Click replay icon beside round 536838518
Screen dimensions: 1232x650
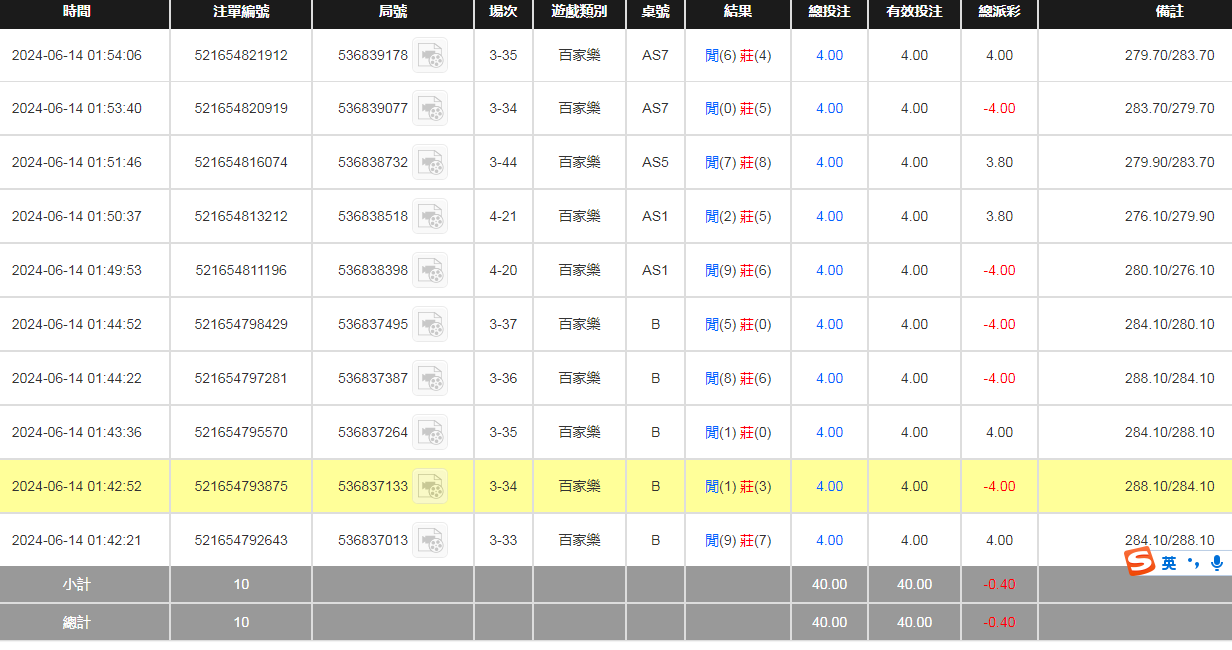point(430,217)
